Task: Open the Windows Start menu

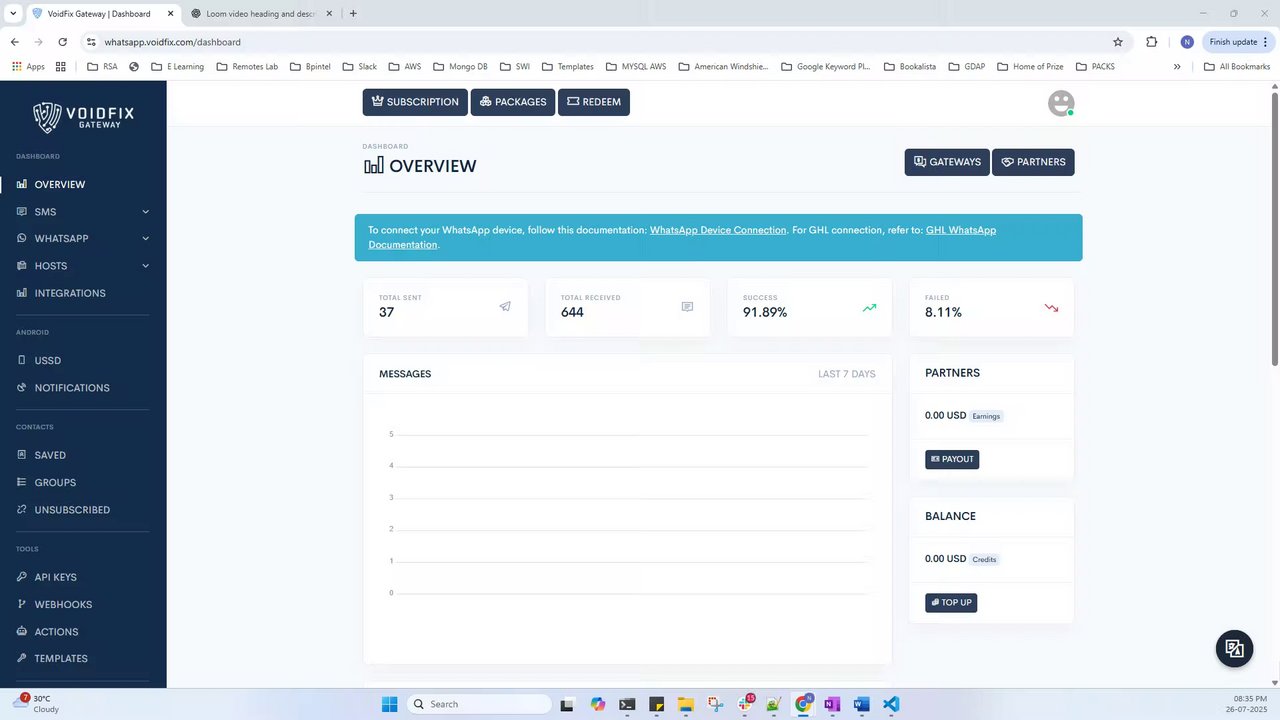Action: pos(389,704)
